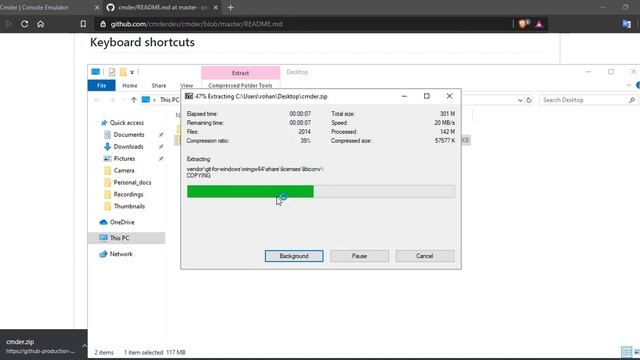Click new folder icon in title bar
The image size is (640, 360).
tap(123, 72)
